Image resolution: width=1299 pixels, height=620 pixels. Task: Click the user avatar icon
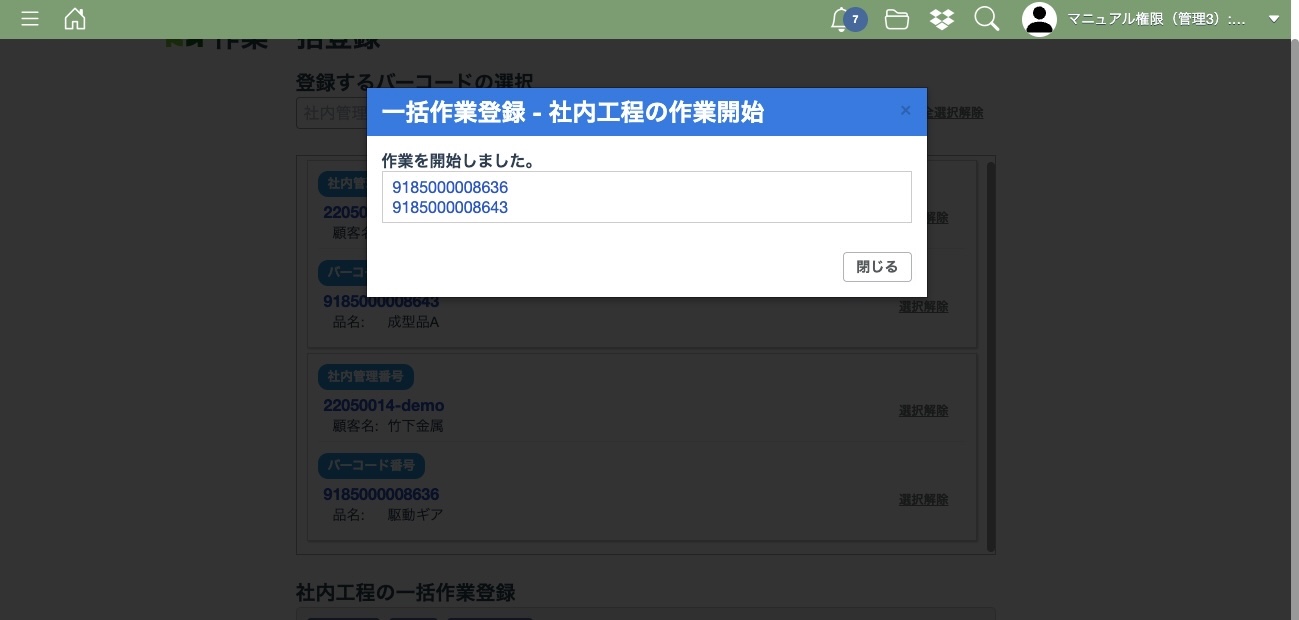coord(1040,19)
